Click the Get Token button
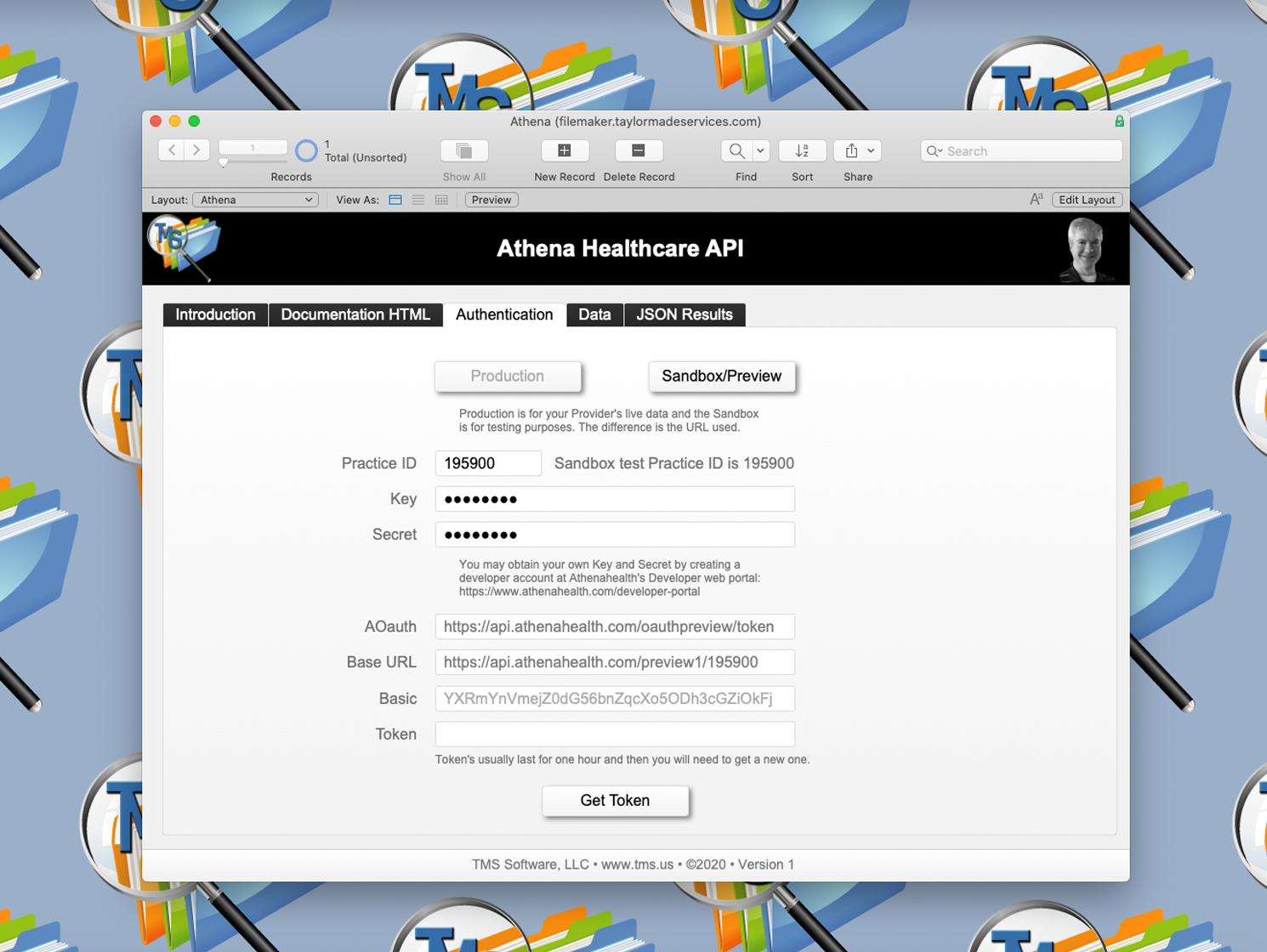The height and width of the screenshot is (952, 1267). pos(615,801)
